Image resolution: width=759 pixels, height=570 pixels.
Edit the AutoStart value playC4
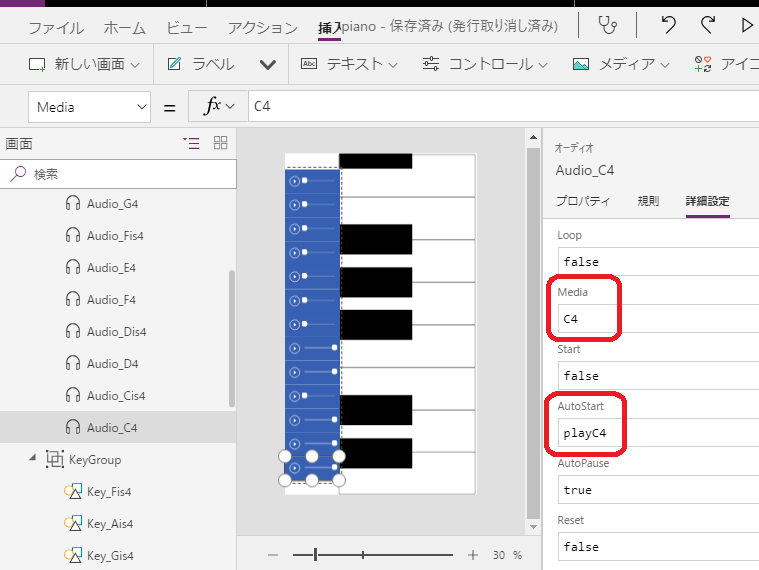[658, 433]
